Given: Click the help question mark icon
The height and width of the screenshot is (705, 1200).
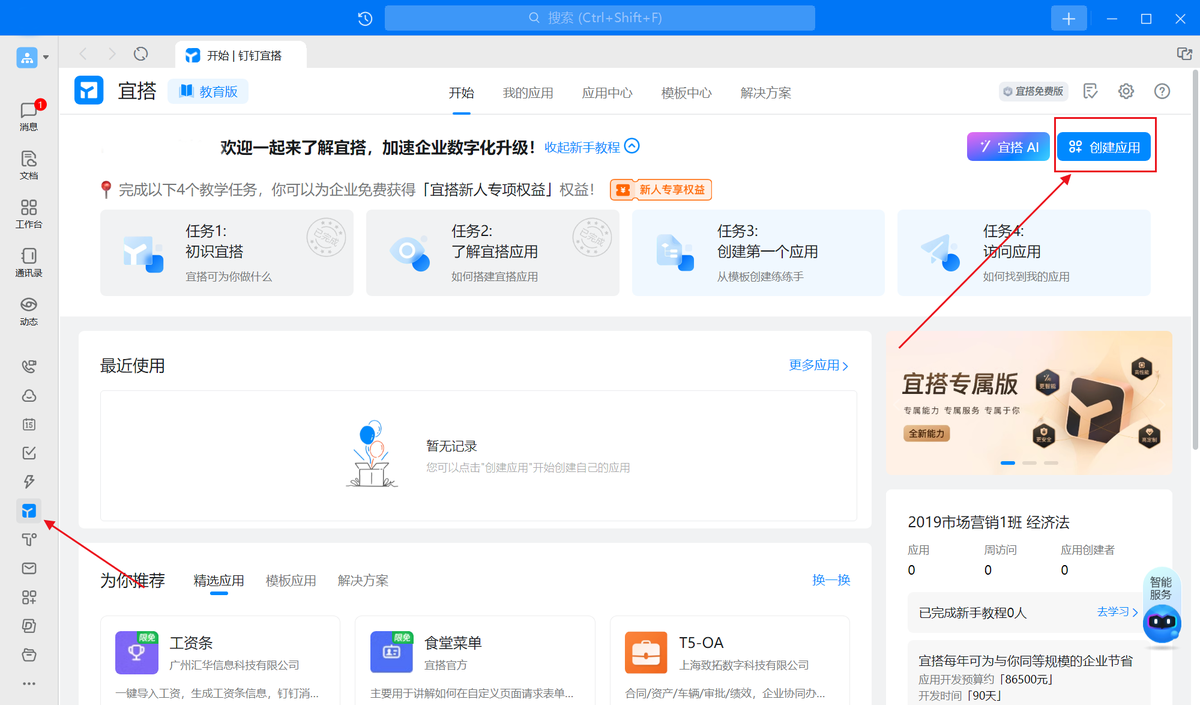Looking at the screenshot, I should pos(1162,92).
